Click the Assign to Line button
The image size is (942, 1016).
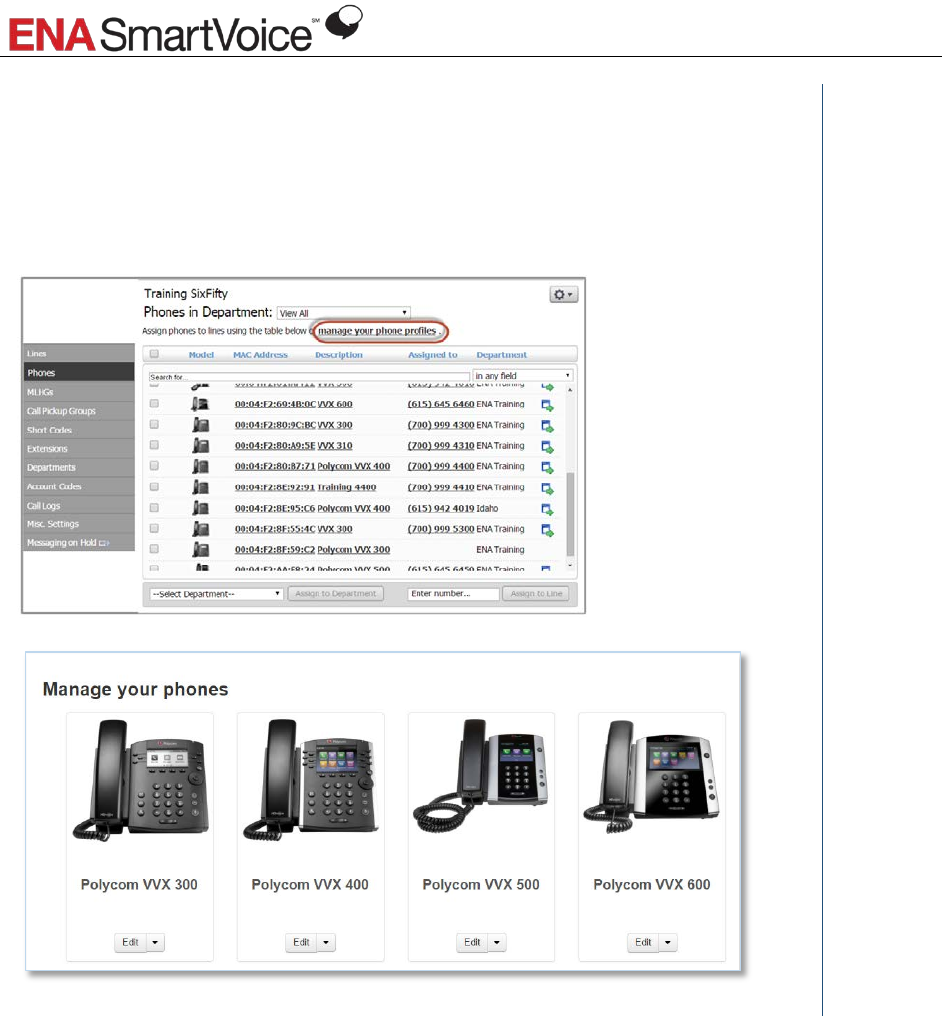coord(536,594)
